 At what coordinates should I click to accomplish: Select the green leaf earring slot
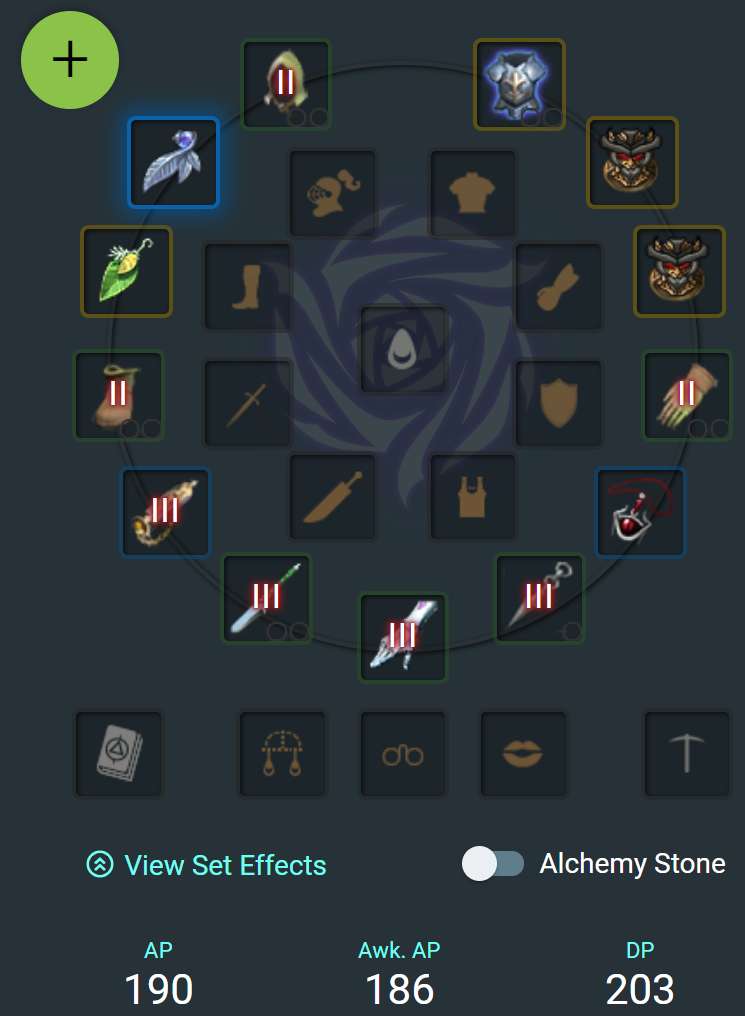(x=126, y=271)
